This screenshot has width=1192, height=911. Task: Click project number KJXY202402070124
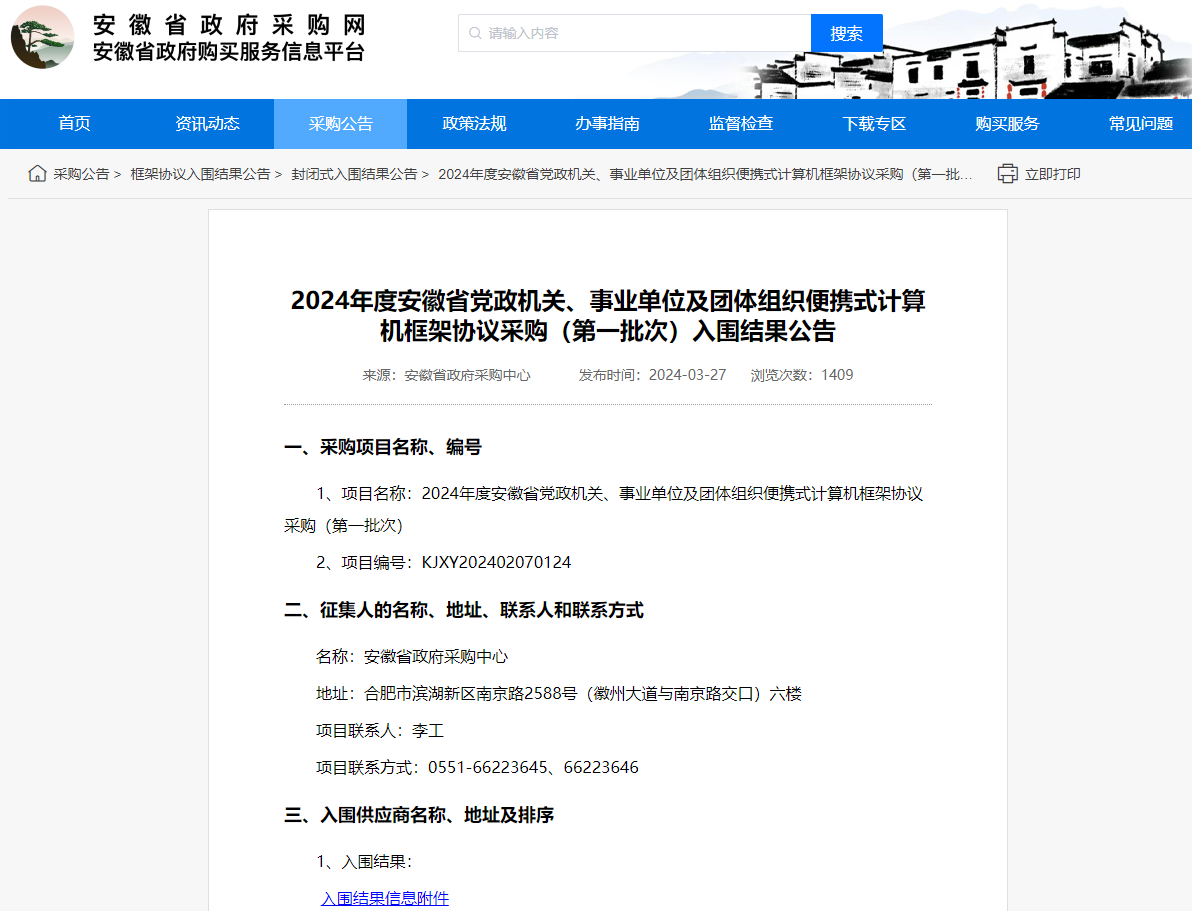(x=496, y=562)
